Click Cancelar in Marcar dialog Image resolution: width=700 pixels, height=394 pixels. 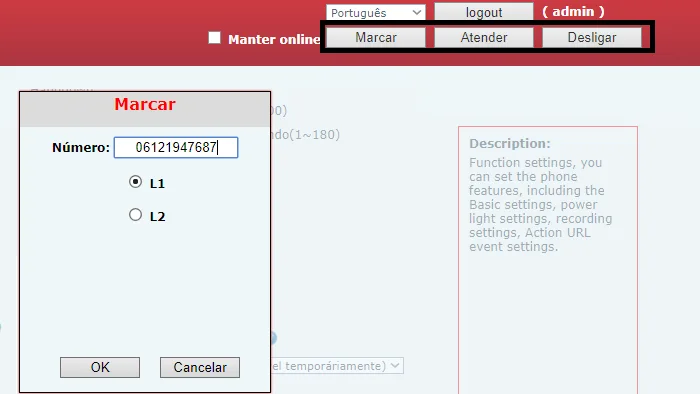click(x=200, y=367)
